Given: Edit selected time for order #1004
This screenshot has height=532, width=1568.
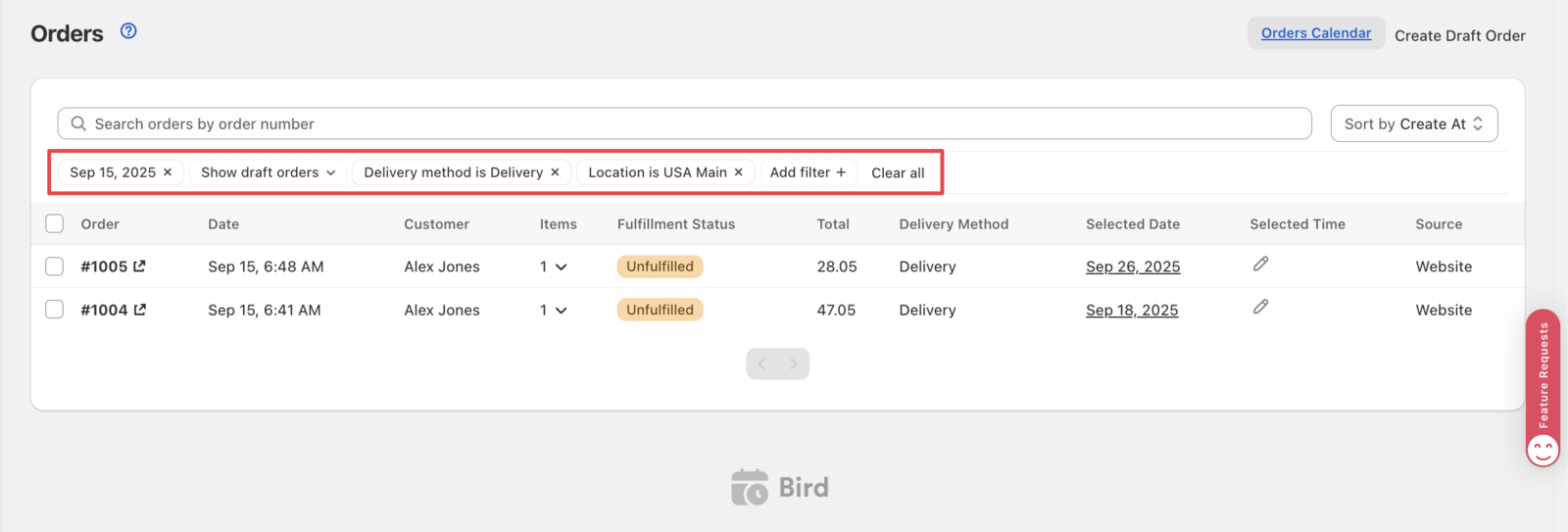Looking at the screenshot, I should click(1260, 307).
